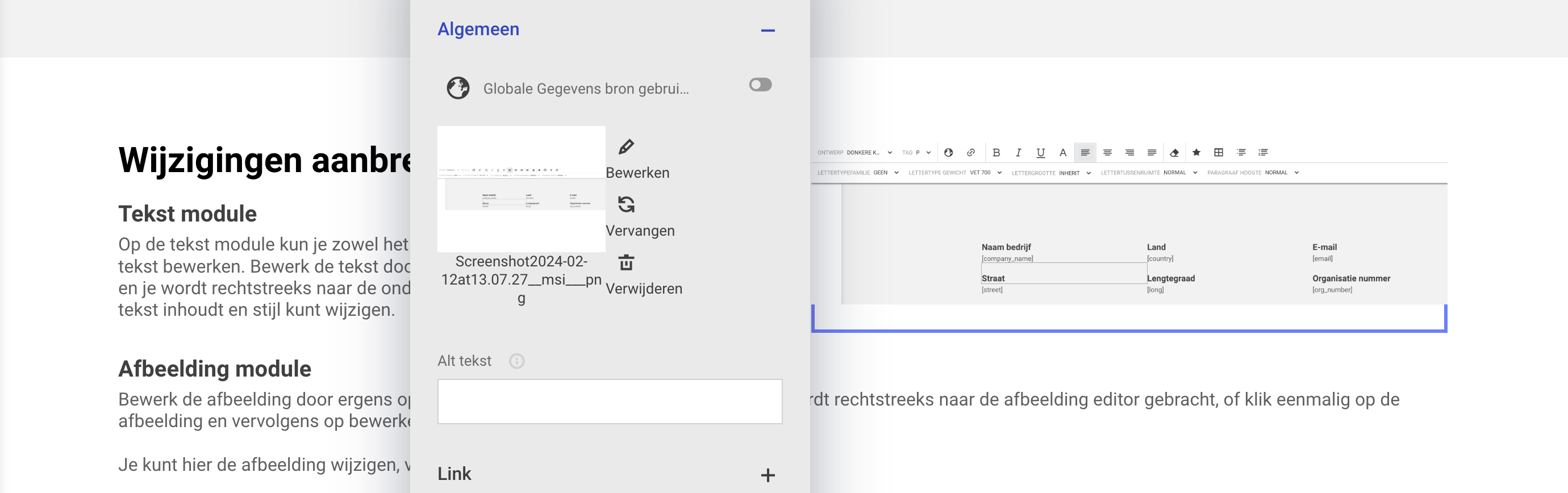1568x493 pixels.
Task: Click the [company_name] placeholder
Action: point(1007,258)
